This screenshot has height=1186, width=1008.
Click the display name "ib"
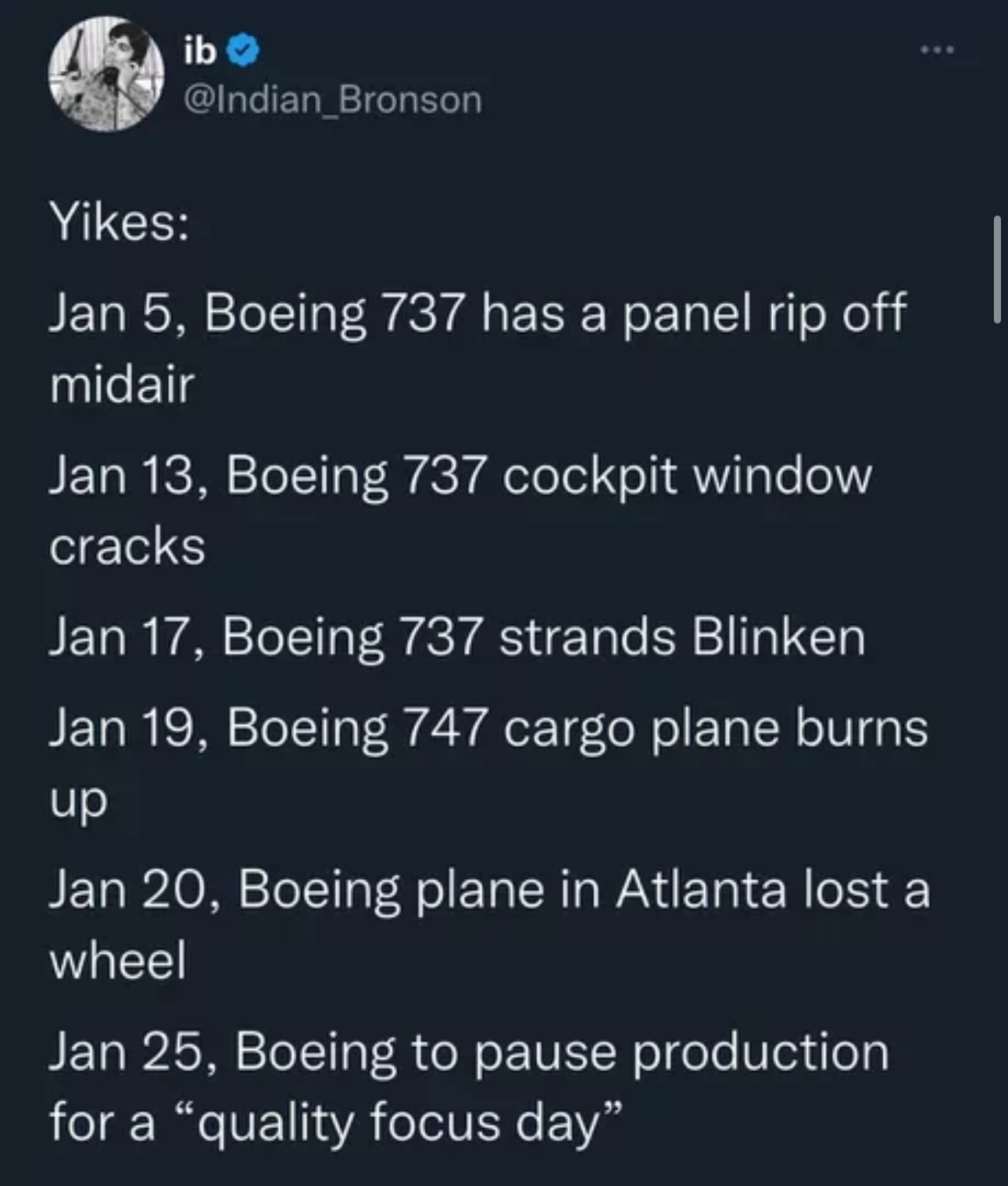(199, 51)
